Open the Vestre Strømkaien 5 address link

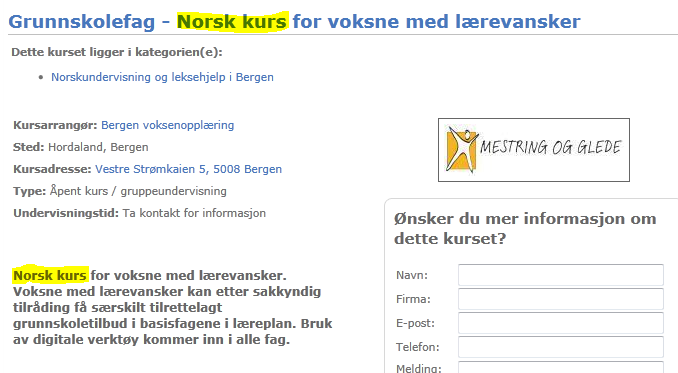pyautogui.click(x=189, y=169)
